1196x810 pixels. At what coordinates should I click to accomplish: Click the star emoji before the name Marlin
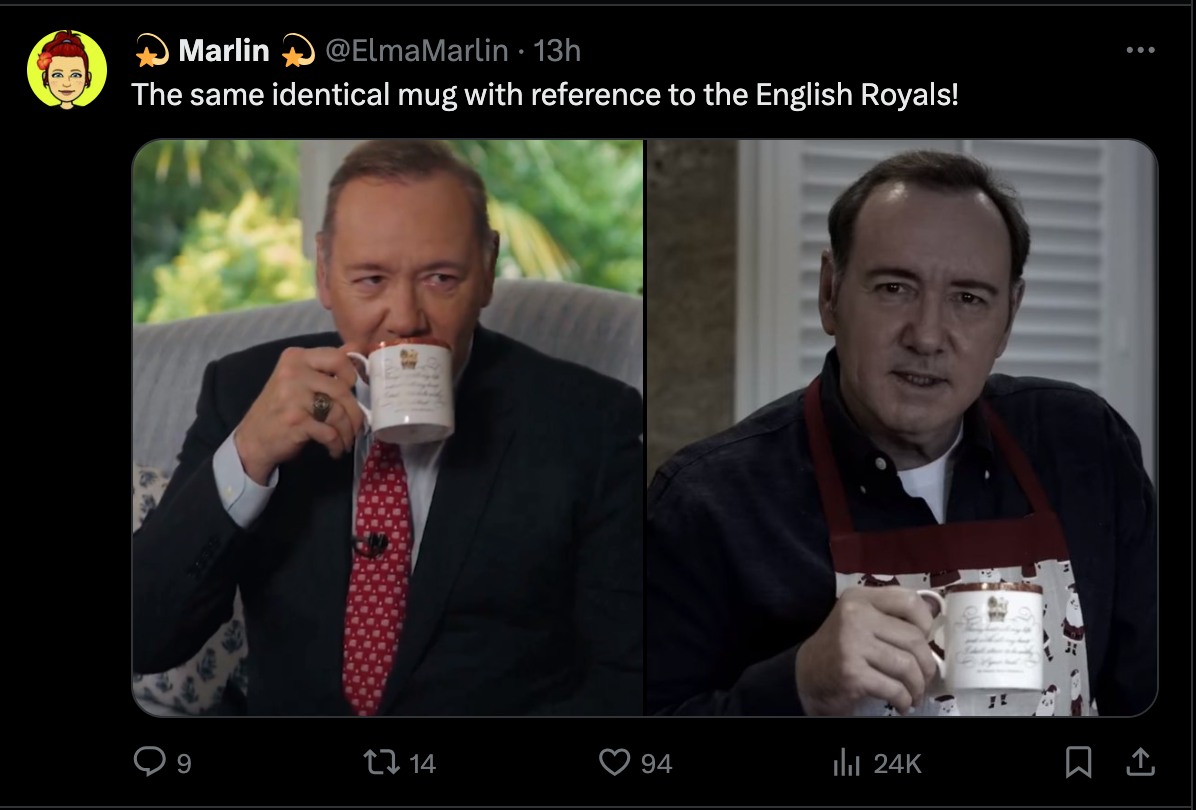[x=152, y=50]
